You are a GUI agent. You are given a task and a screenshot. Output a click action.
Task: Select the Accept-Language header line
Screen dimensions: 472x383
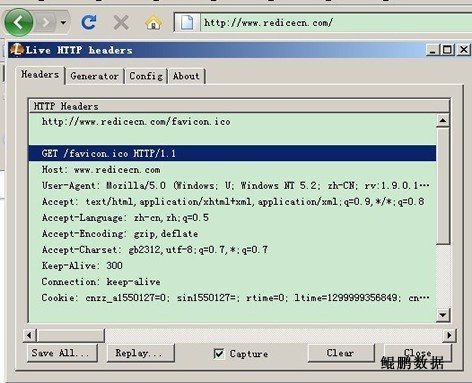pos(232,217)
